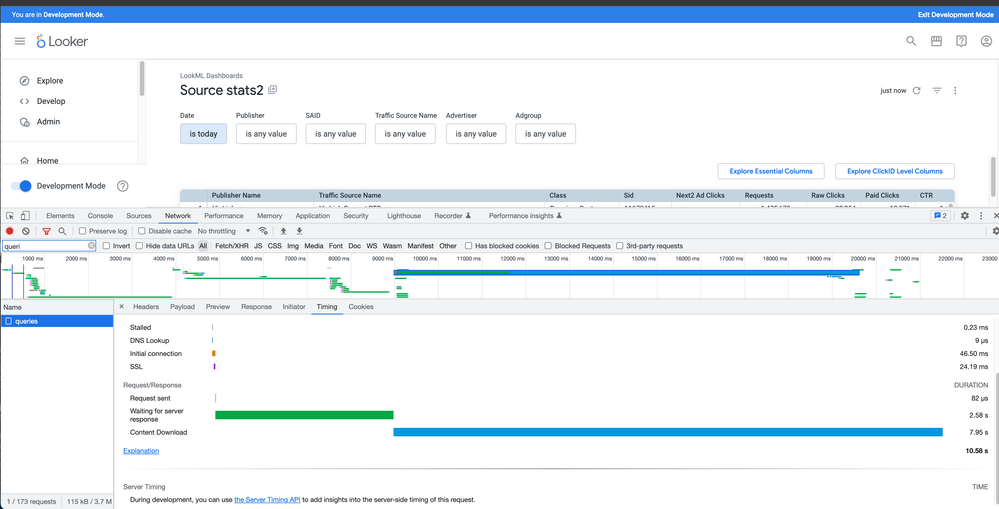Click the Development Mode help question icon
The height and width of the screenshot is (509, 999).
coord(123,186)
